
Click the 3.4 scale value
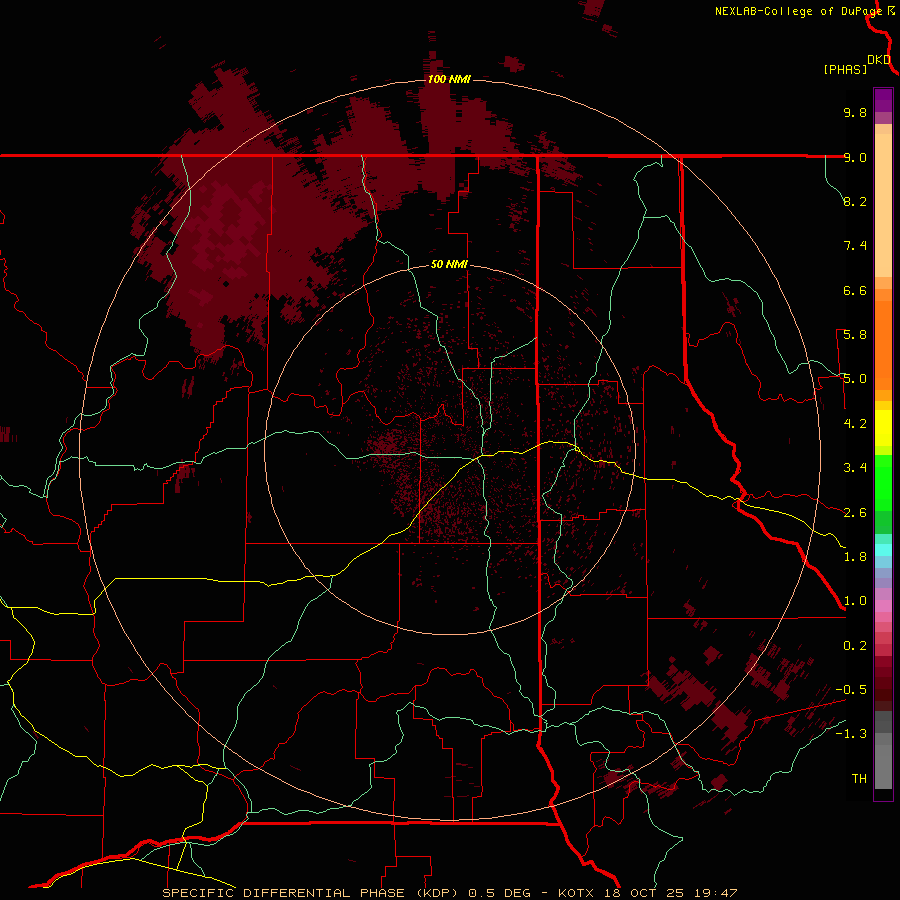855,467
